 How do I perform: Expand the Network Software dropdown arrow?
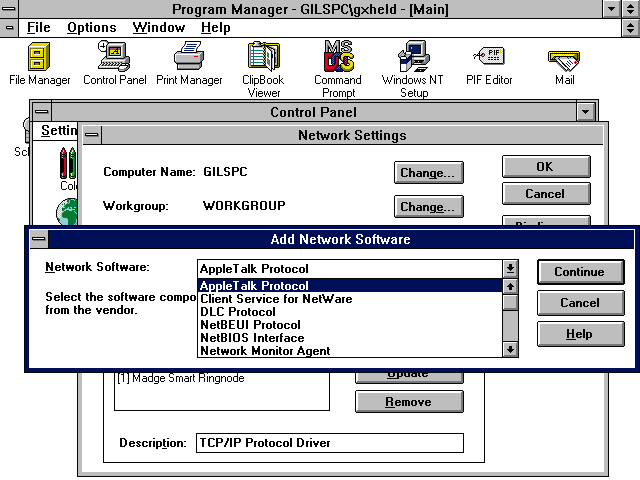(x=510, y=268)
